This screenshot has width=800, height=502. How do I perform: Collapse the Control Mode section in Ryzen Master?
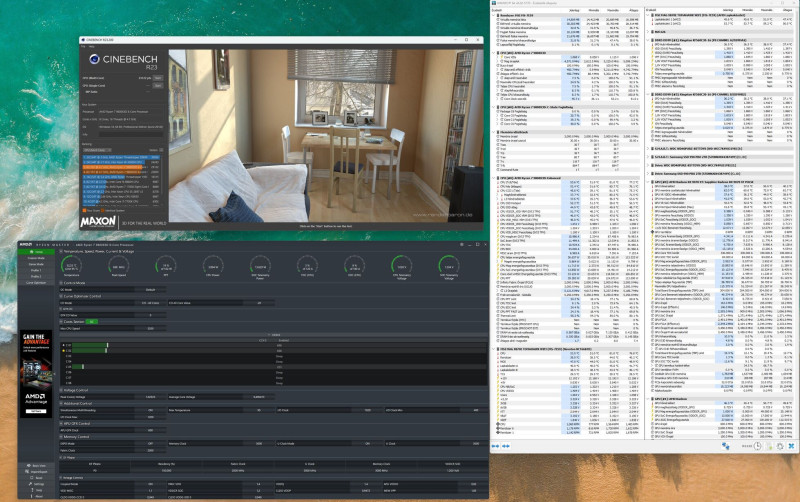pos(61,283)
